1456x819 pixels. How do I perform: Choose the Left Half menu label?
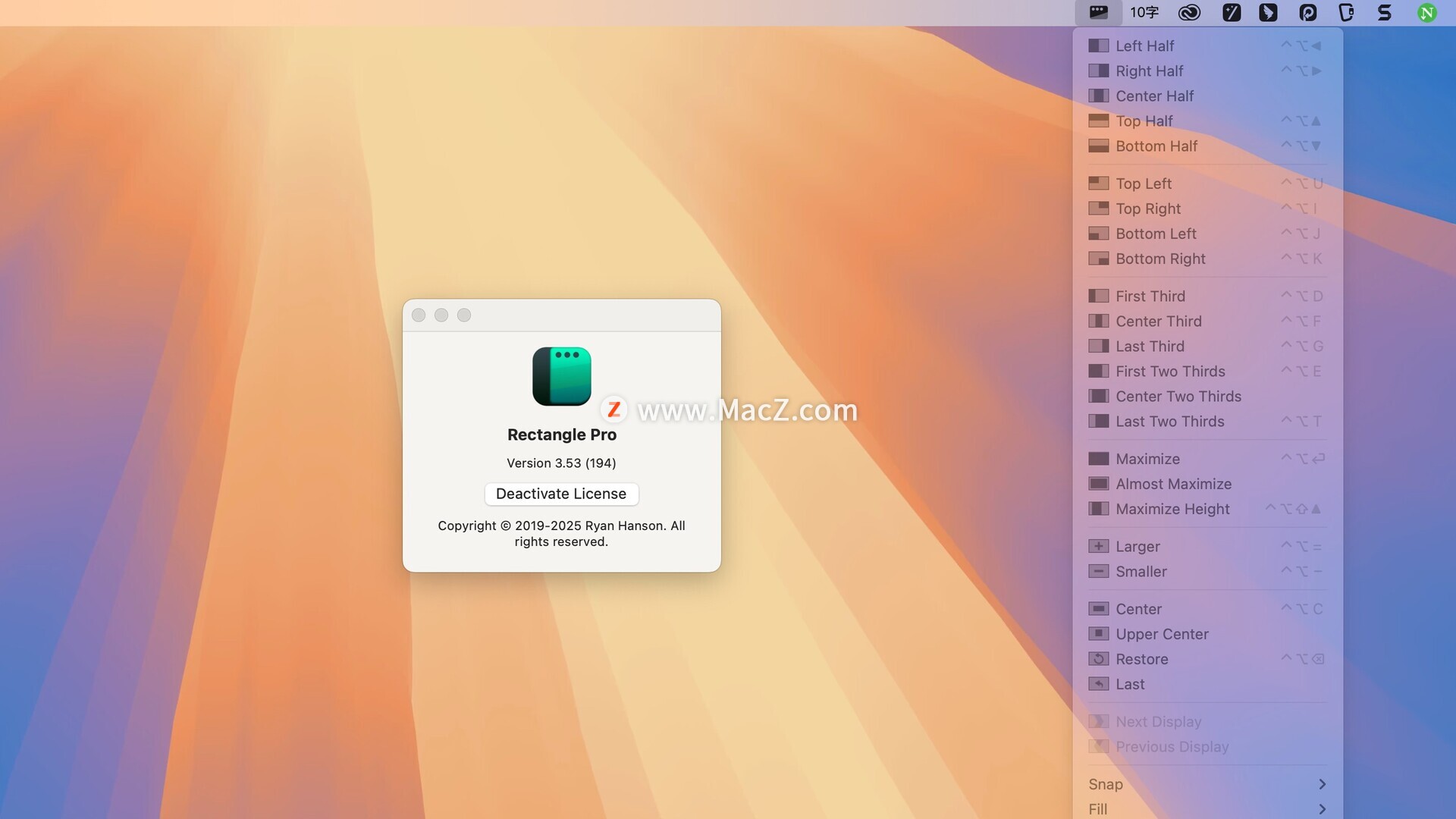[x=1144, y=45]
